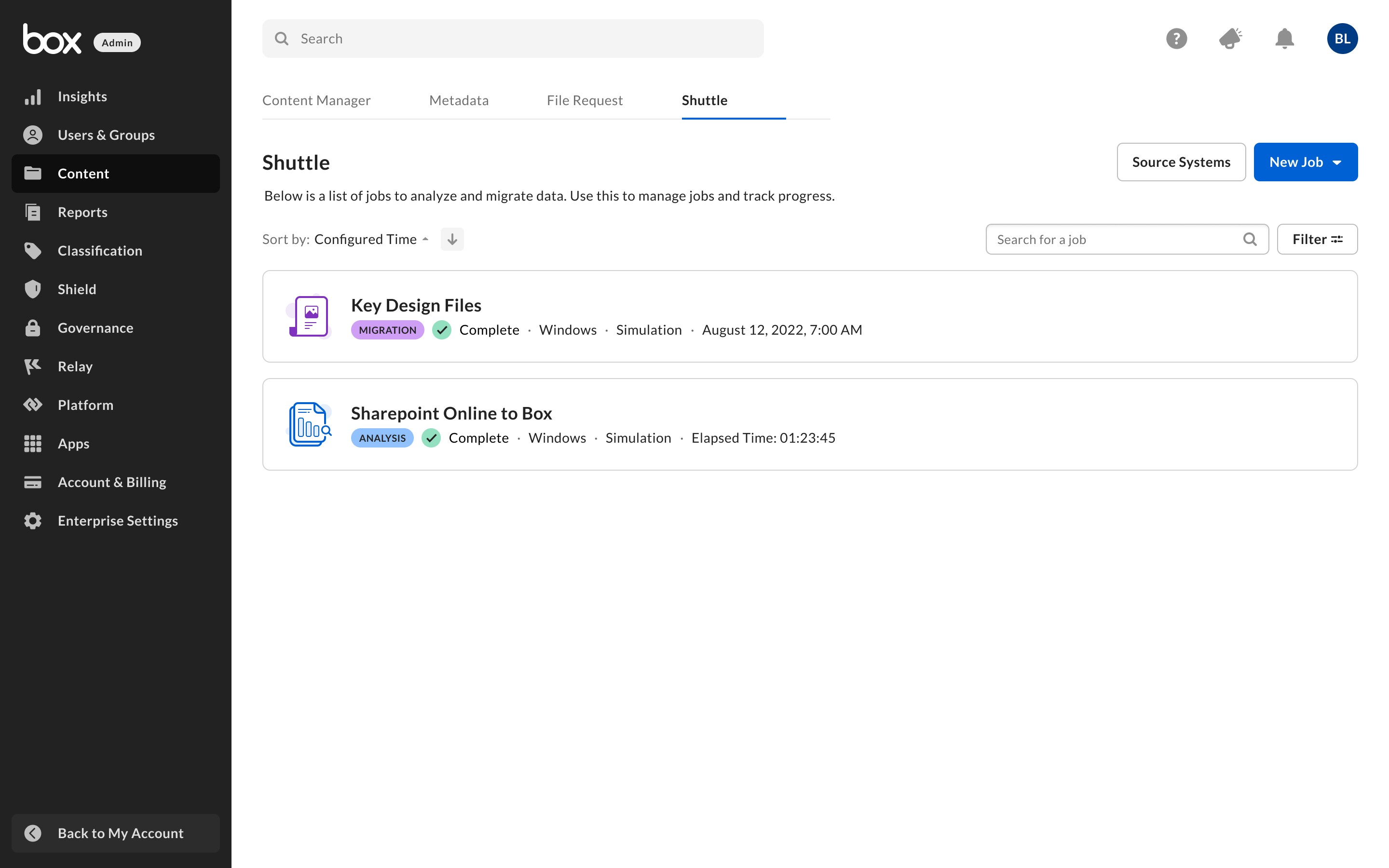Click Back to My Account
The height and width of the screenshot is (868, 1389).
[x=115, y=833]
